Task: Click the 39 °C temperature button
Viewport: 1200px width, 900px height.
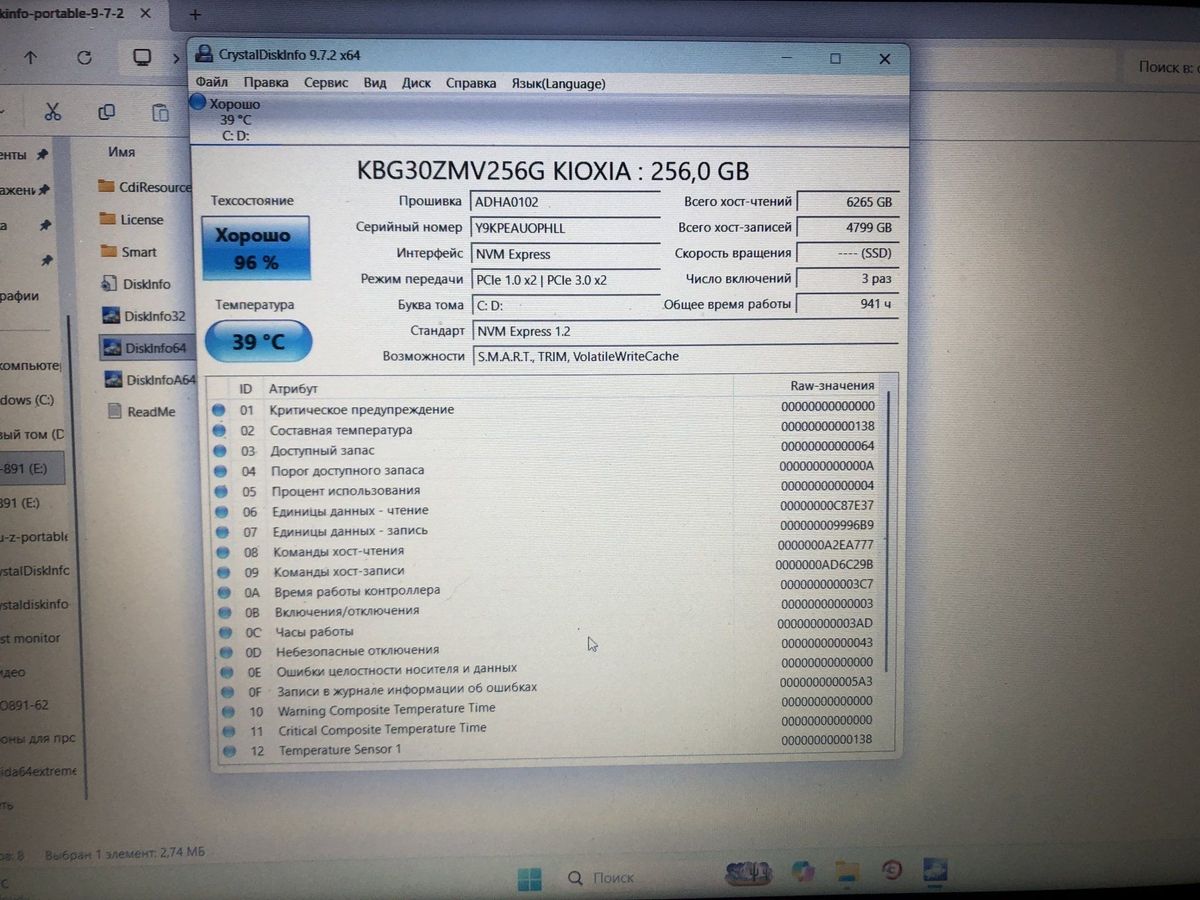Action: pos(258,342)
